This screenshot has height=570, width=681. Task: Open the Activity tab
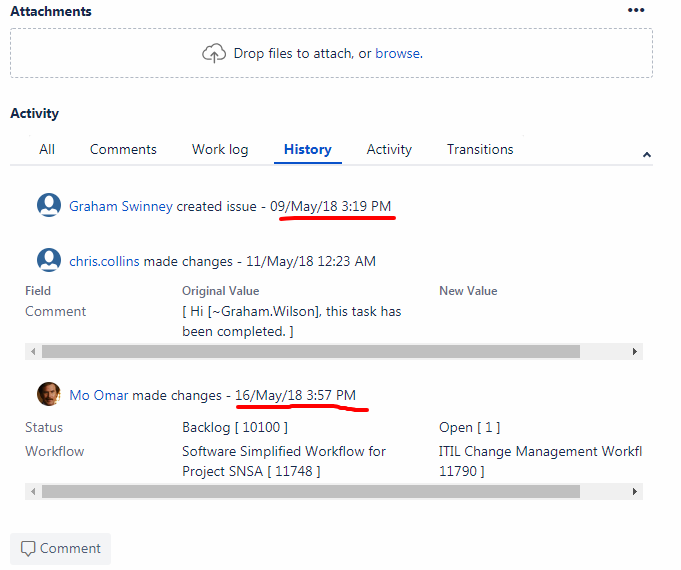[389, 149]
